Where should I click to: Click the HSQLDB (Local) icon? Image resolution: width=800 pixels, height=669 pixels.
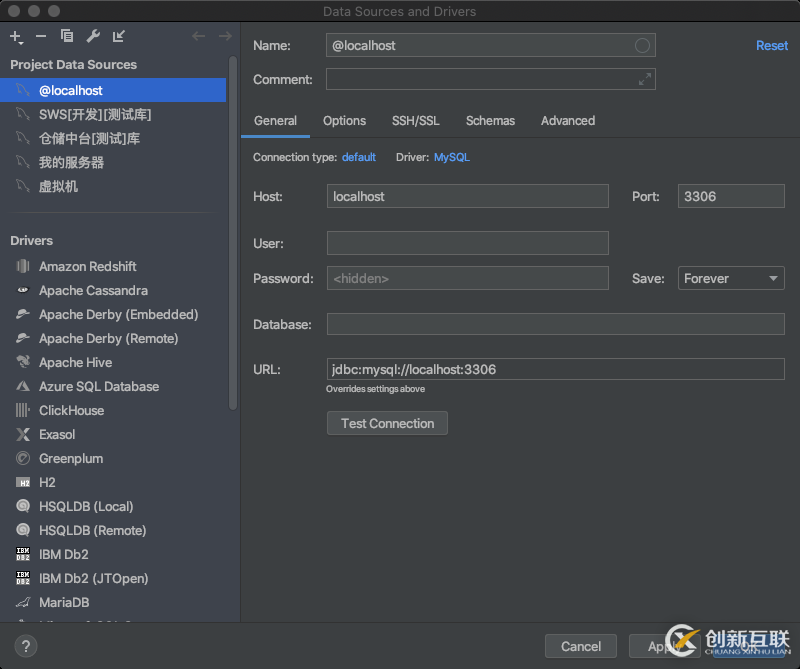tap(23, 506)
